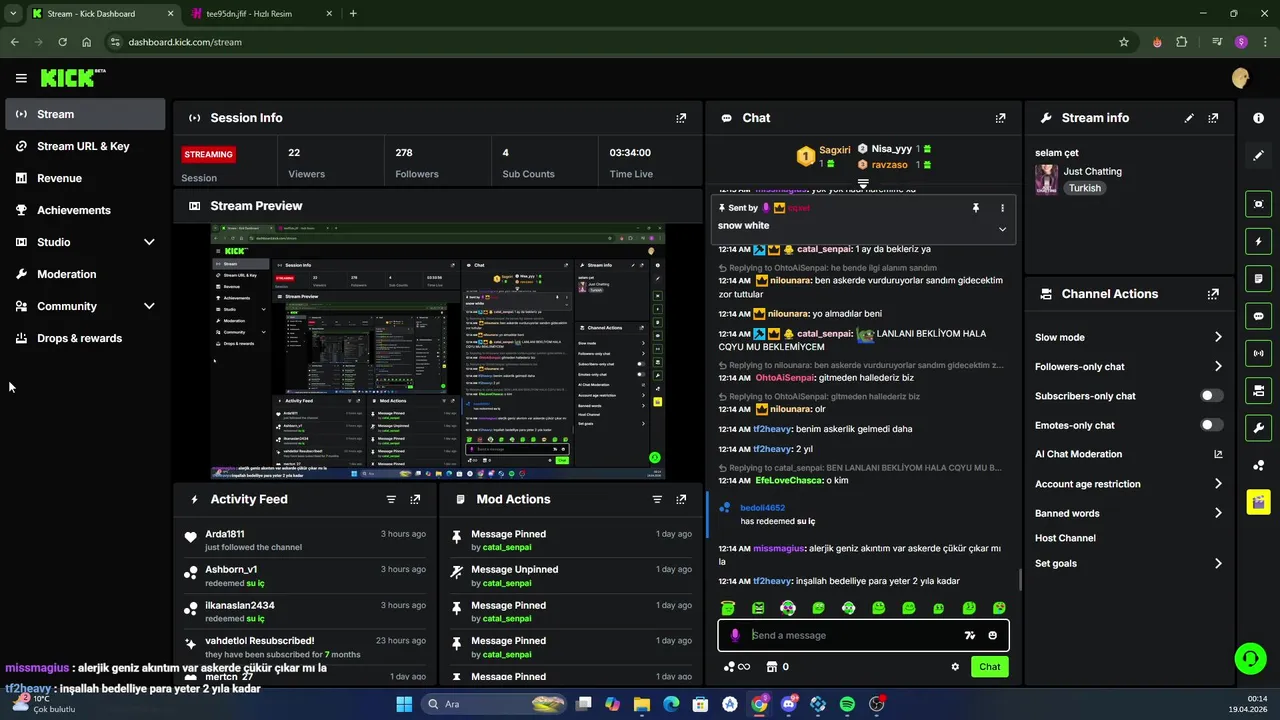Click the purple microphone icon in chat box
Viewport: 1280px width, 720px height.
click(x=735, y=635)
